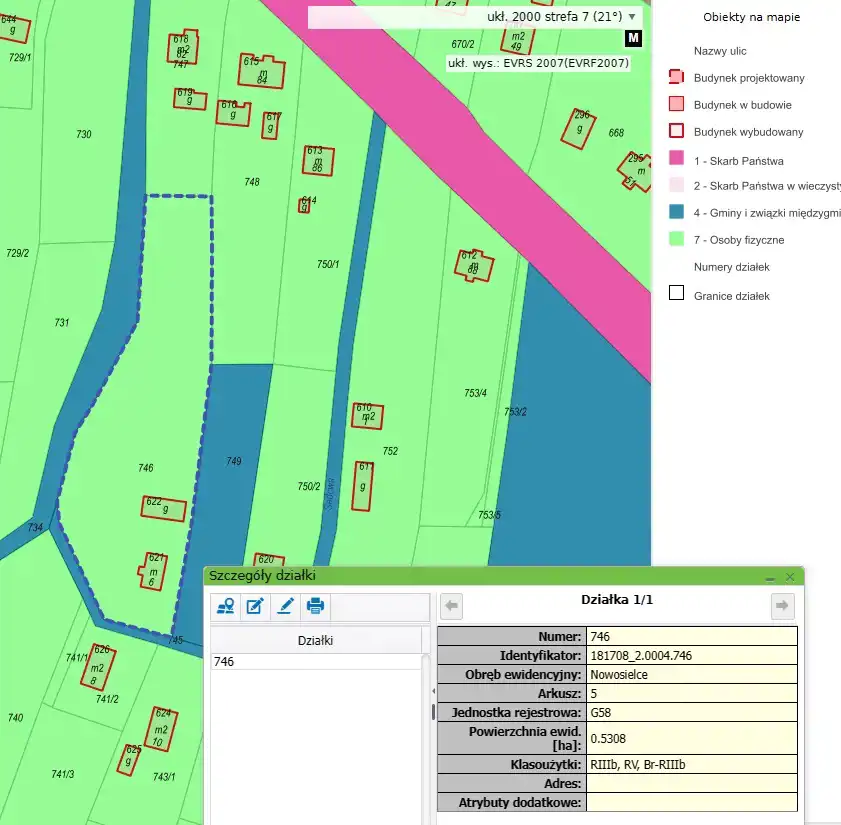
Task: Open the ukł. 2000 strefa 7 coordinate dropdown
Action: click(x=631, y=17)
